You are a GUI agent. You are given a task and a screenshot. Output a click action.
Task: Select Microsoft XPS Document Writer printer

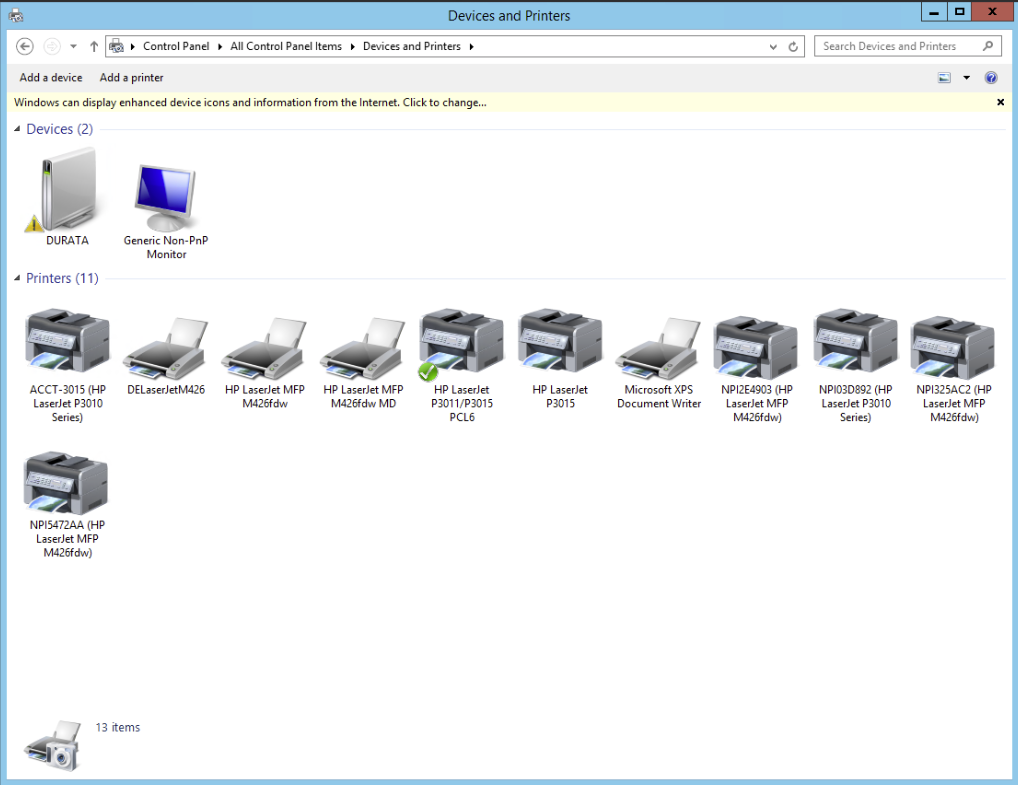659,346
